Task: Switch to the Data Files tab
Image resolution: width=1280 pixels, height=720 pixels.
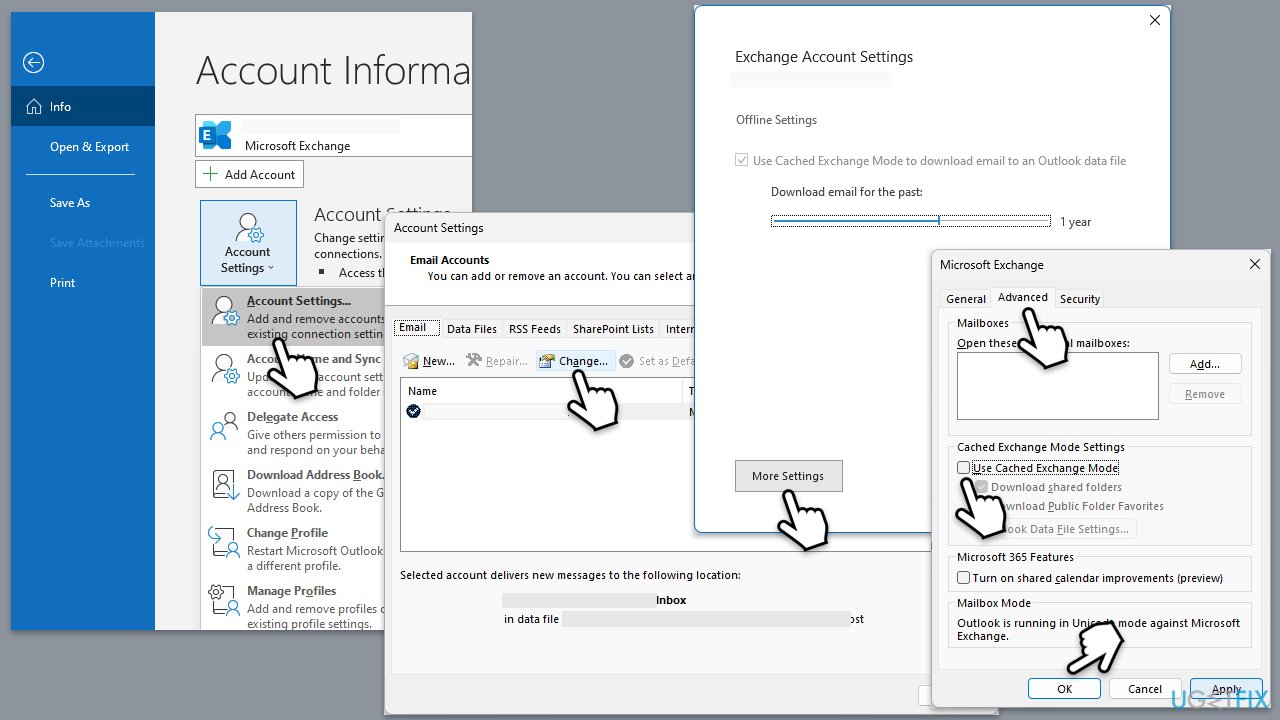Action: [472, 329]
